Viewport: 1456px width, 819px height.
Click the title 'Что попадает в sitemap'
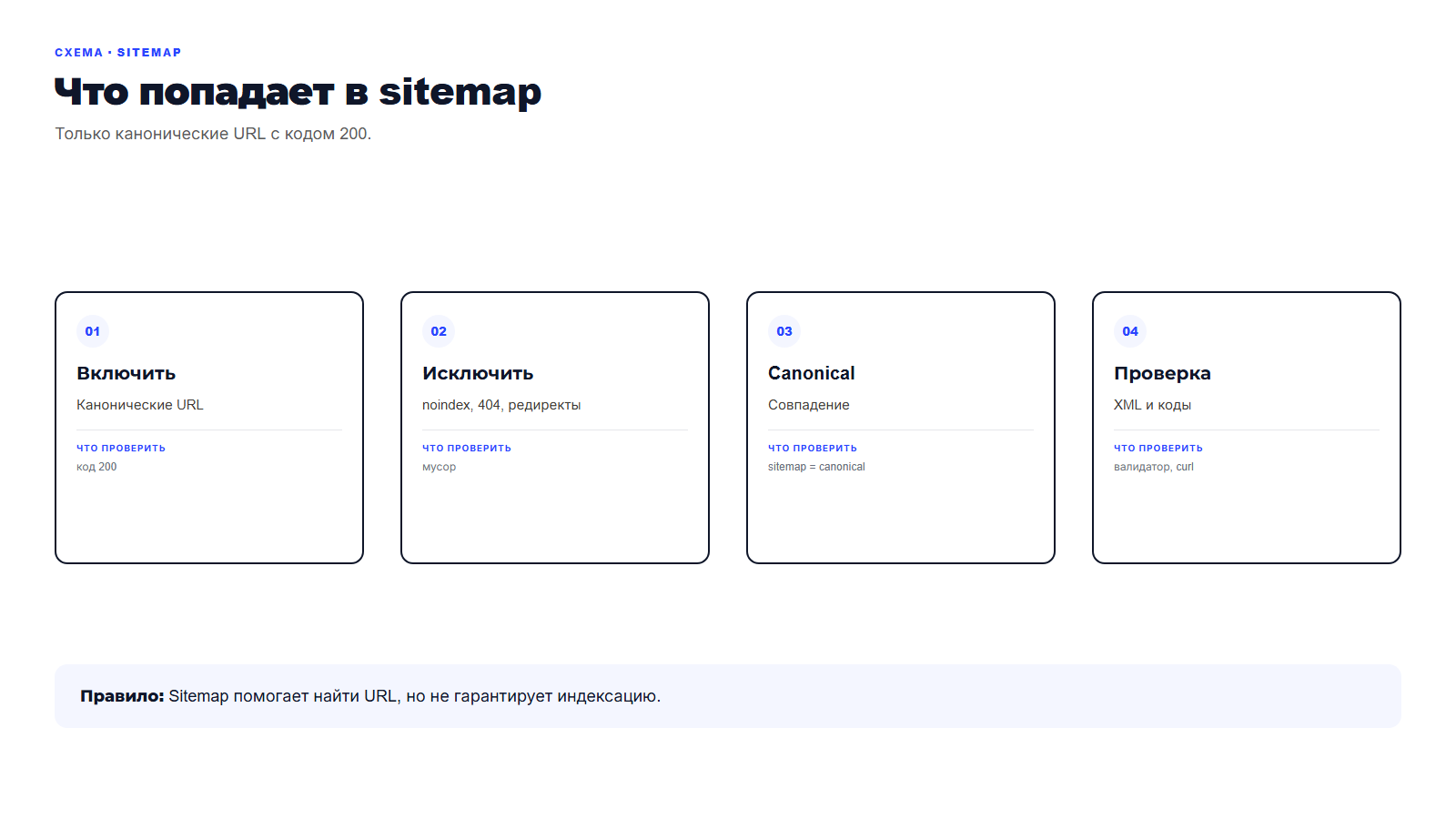point(298,92)
